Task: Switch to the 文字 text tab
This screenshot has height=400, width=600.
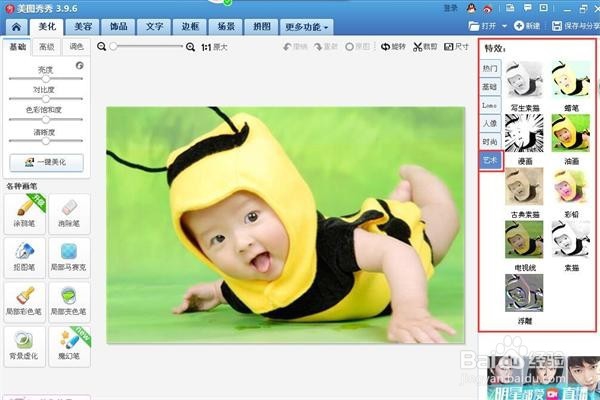Action: (155, 27)
